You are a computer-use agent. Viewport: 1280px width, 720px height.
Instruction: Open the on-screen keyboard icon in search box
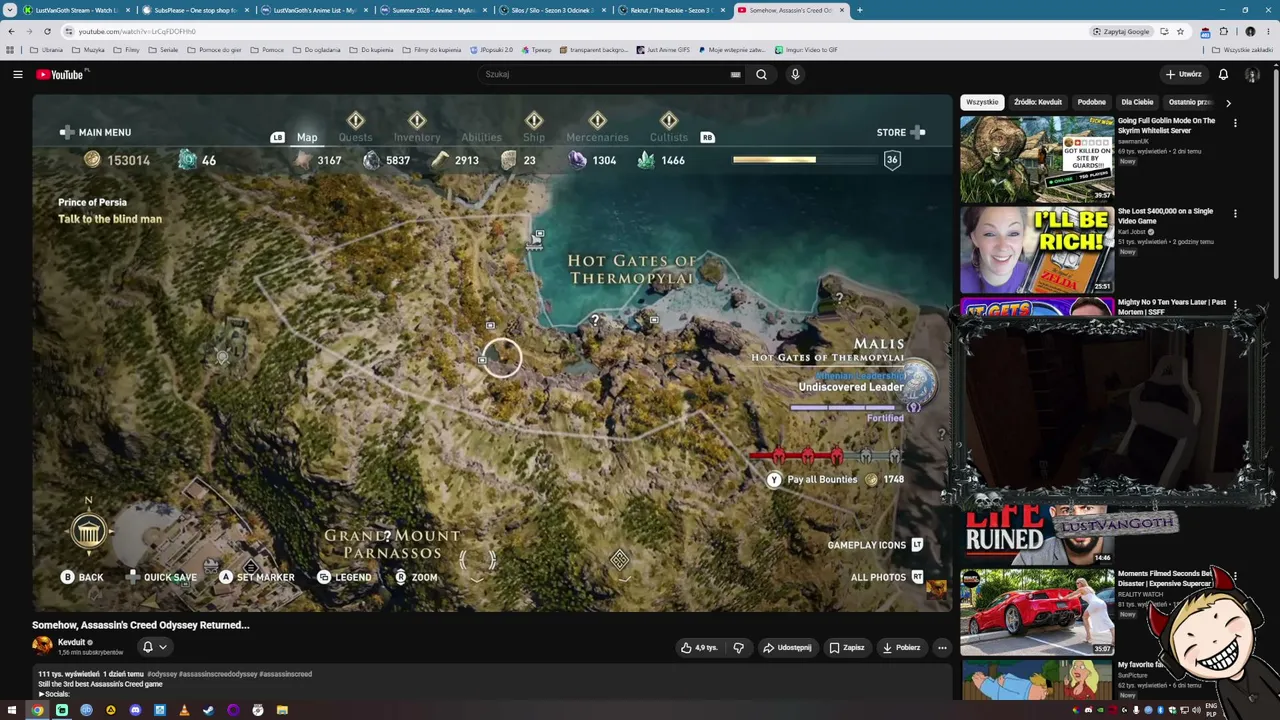(x=735, y=74)
